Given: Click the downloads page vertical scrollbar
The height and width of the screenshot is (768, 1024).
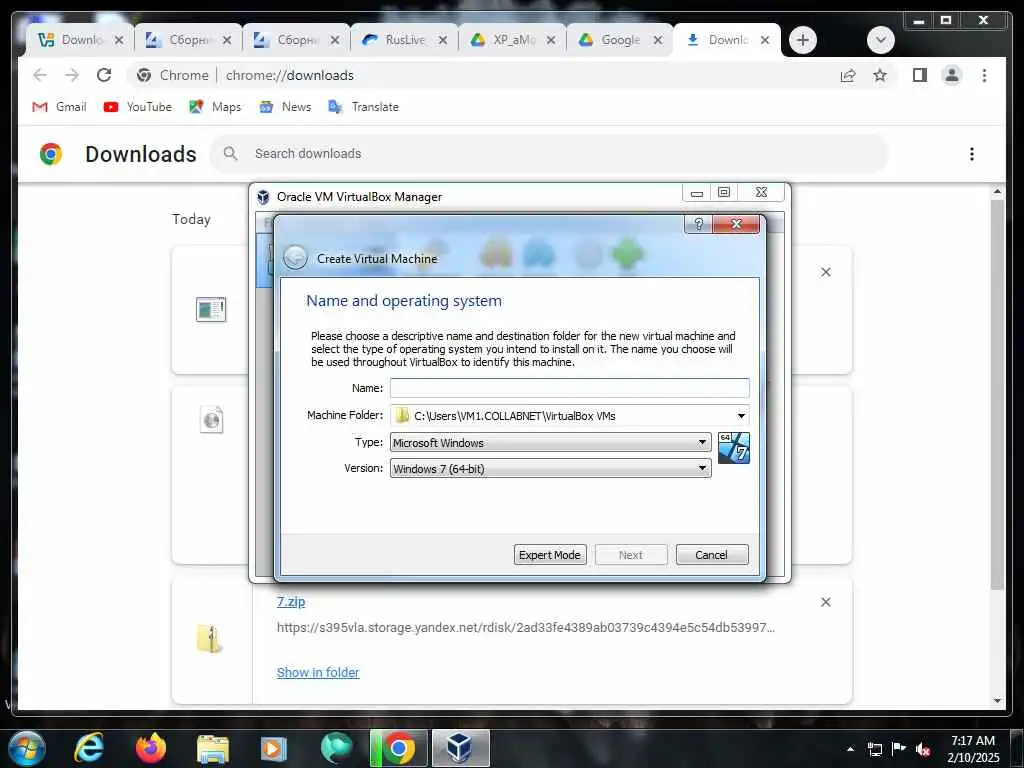Looking at the screenshot, I should point(997,394).
